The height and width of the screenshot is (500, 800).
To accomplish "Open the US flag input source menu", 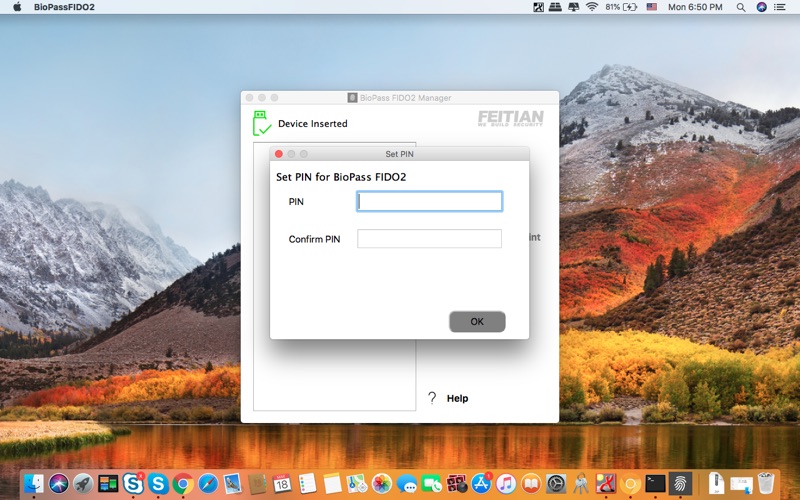I will click(652, 7).
